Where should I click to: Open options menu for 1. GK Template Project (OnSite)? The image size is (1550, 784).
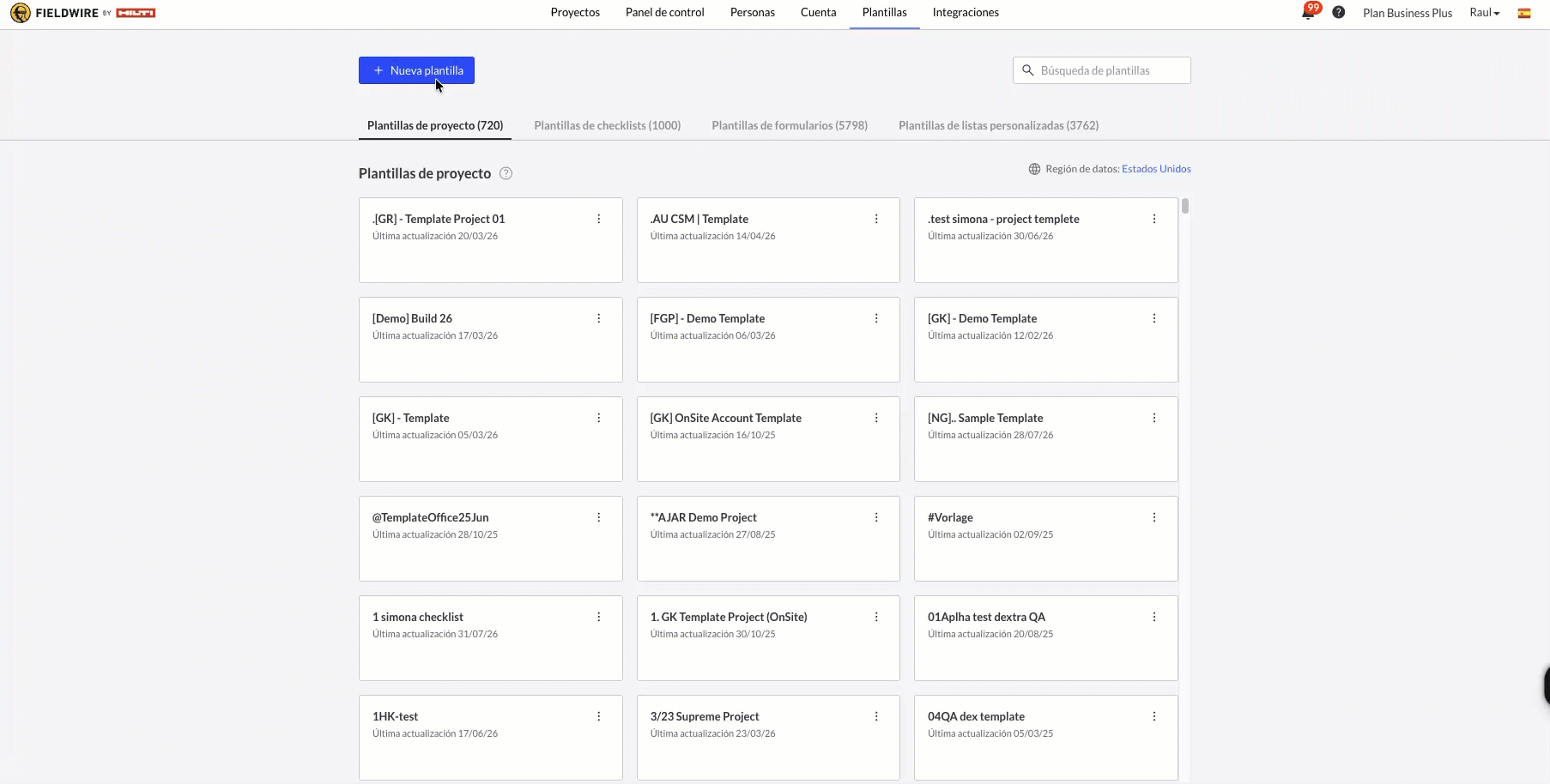click(876, 617)
